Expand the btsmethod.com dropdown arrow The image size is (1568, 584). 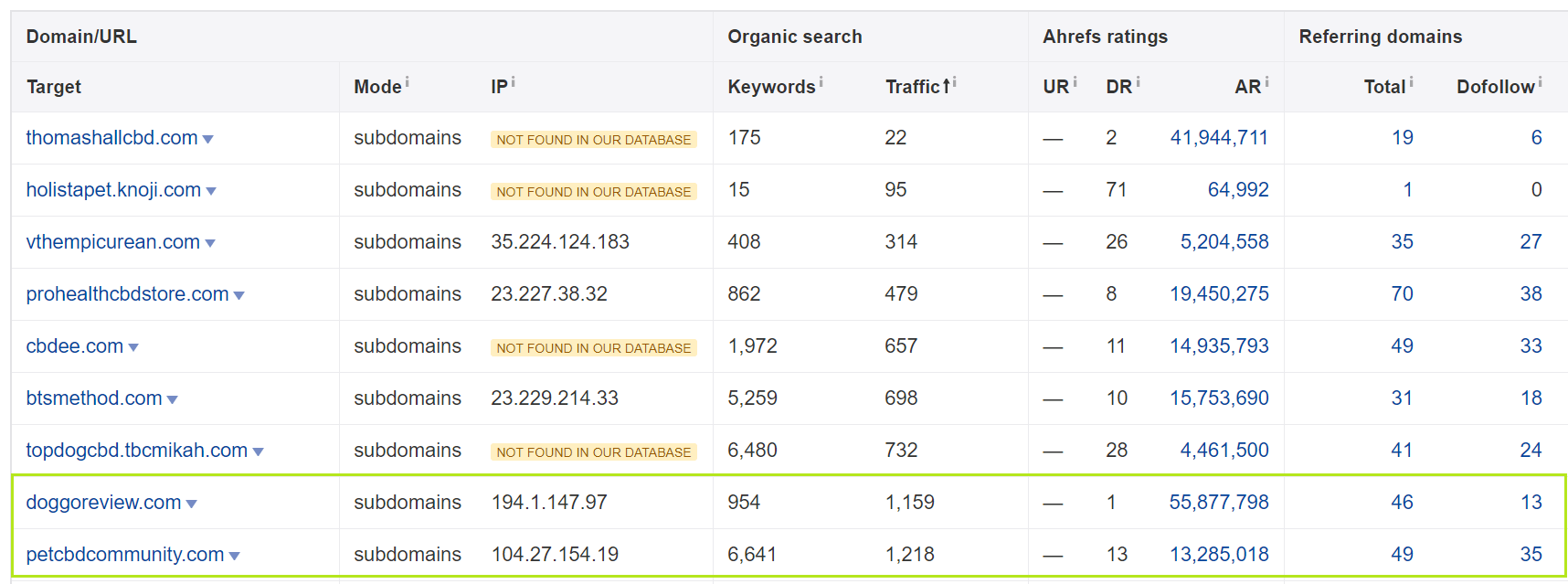(x=173, y=400)
